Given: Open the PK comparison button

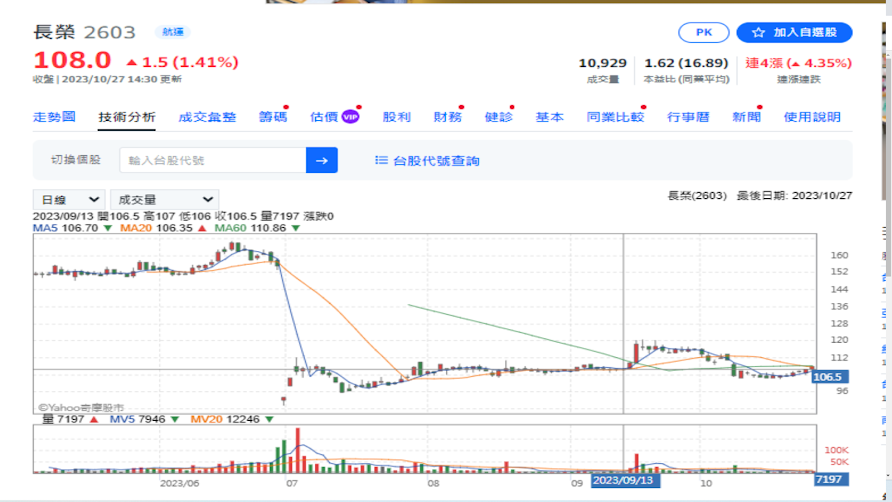Looking at the screenshot, I should coord(704,32).
